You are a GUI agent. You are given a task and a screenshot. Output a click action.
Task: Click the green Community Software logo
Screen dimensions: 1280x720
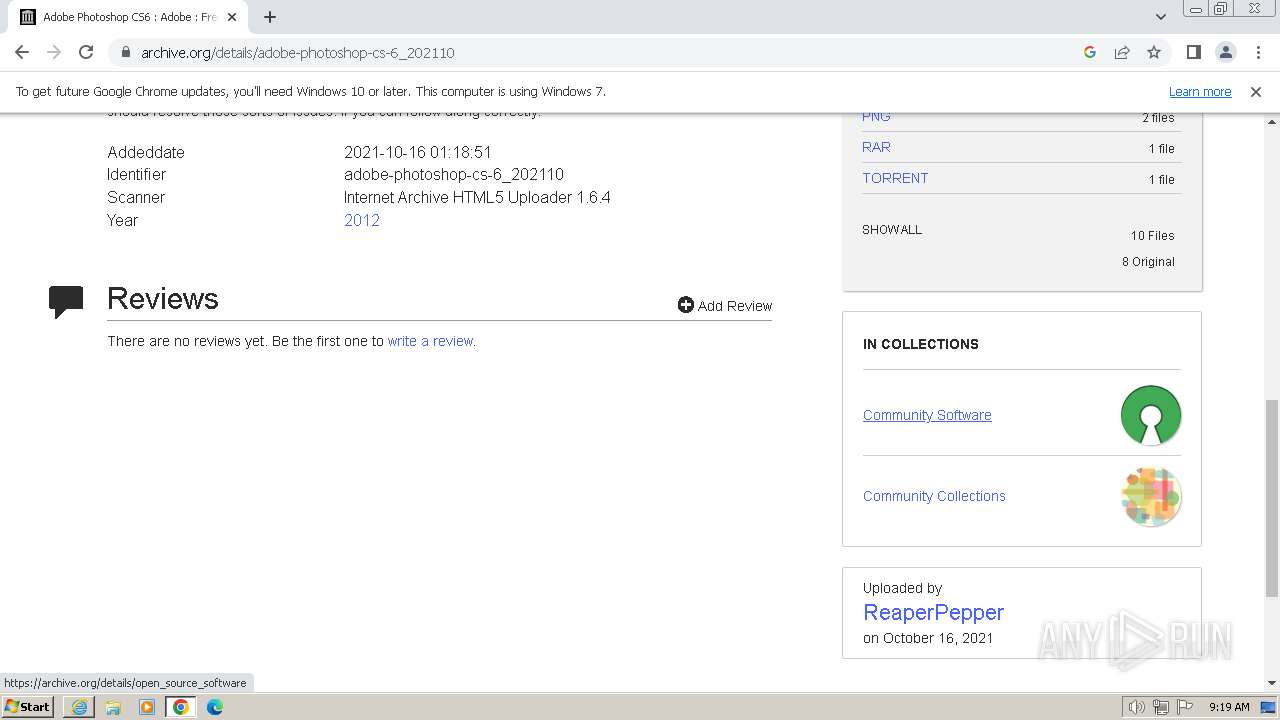point(1151,415)
